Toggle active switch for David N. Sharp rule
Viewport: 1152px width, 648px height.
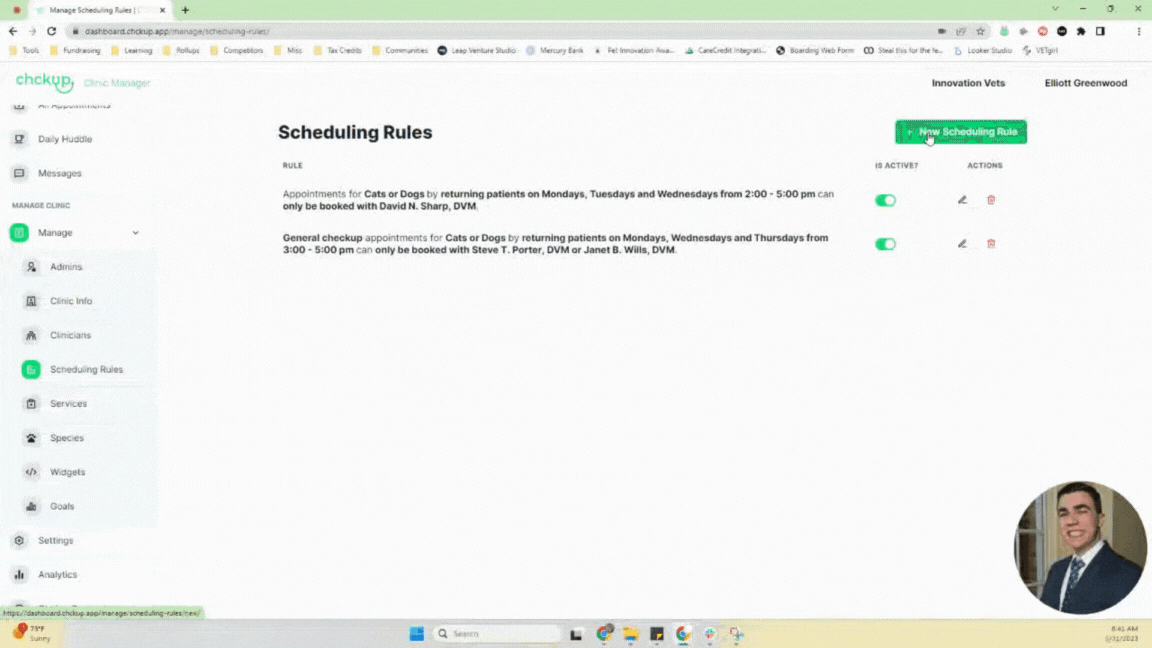885,201
